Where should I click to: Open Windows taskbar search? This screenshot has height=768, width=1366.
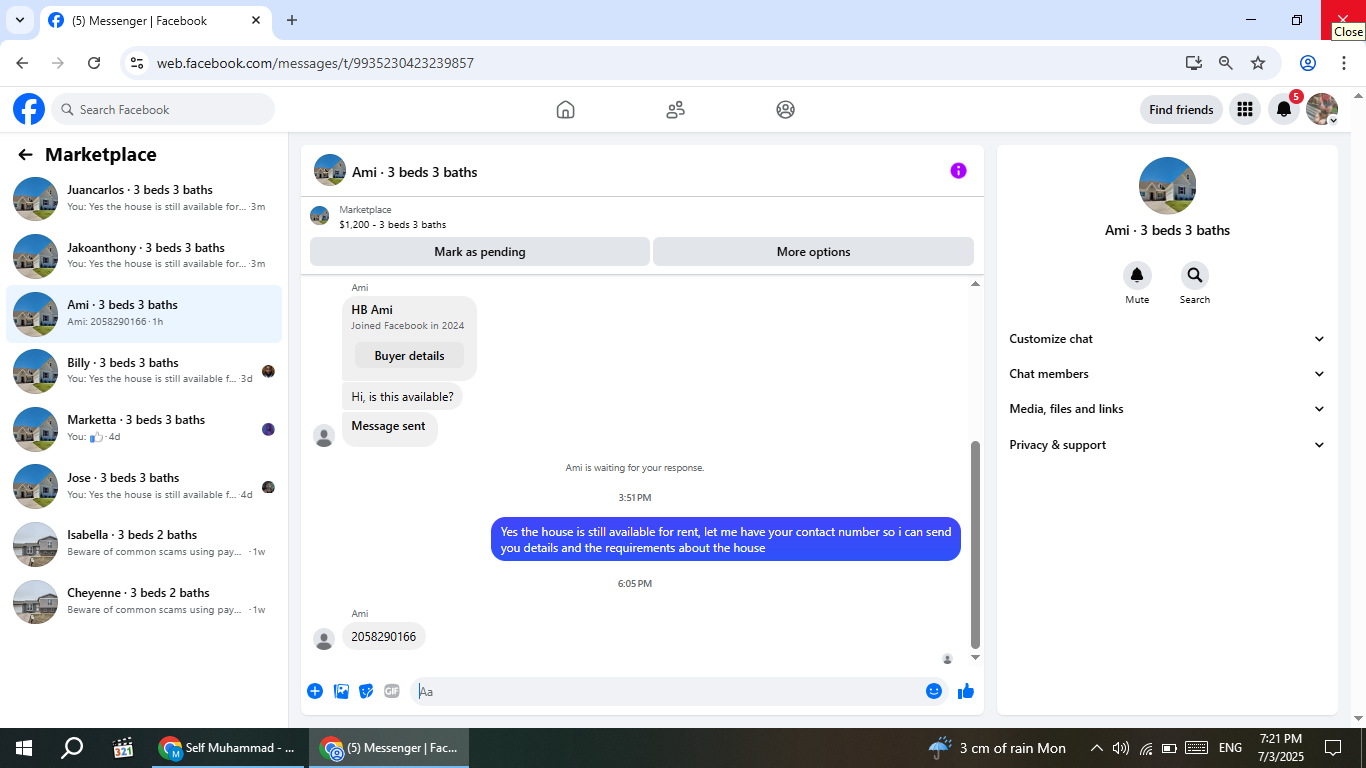(72, 748)
